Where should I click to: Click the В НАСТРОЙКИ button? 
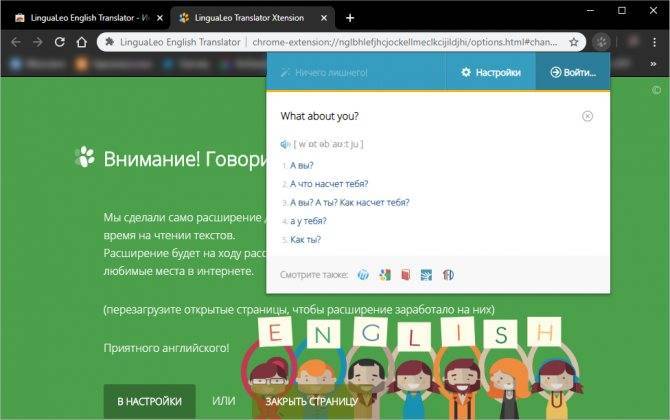(x=150, y=401)
